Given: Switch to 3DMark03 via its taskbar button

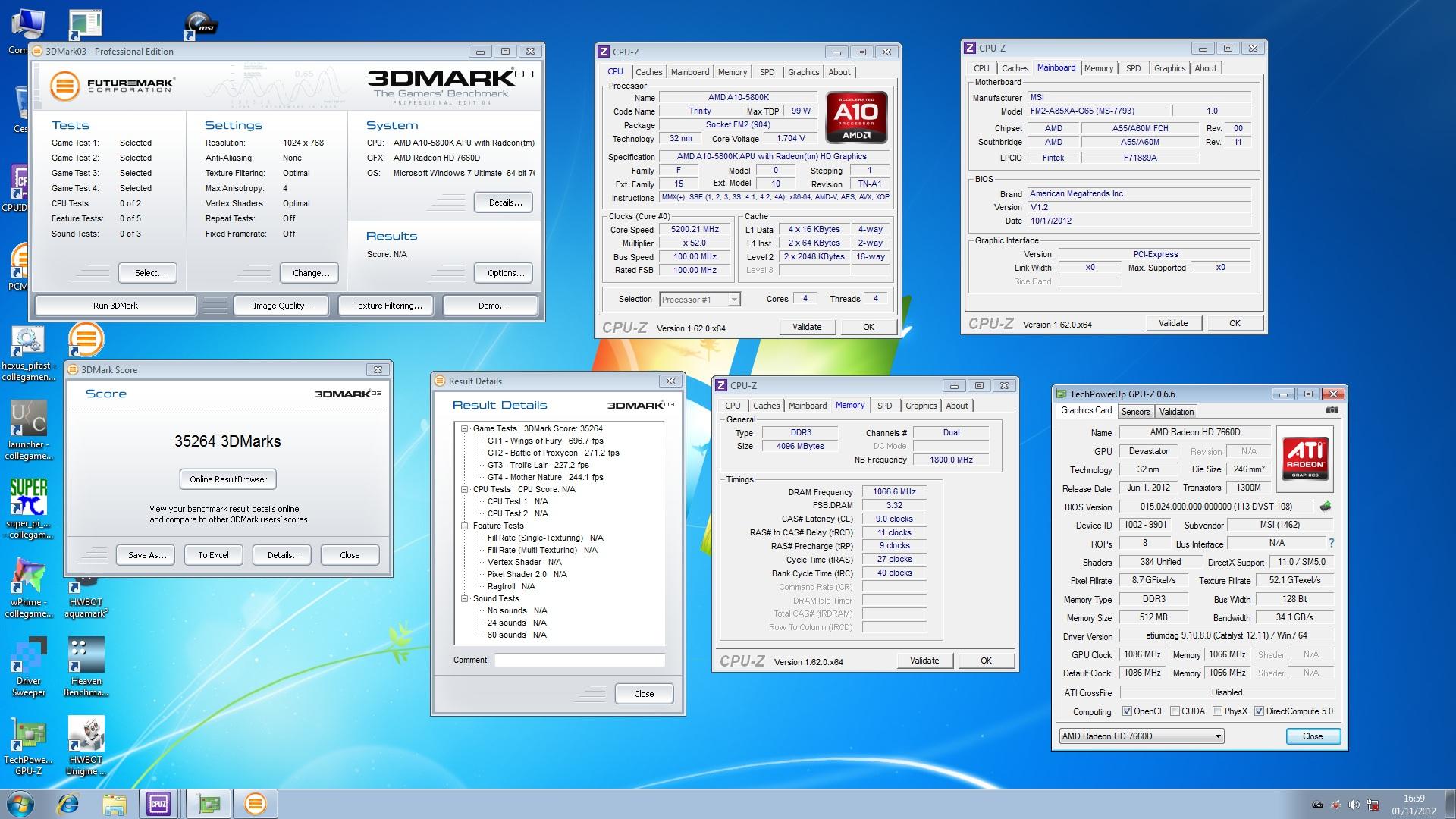Looking at the screenshot, I should [x=255, y=804].
